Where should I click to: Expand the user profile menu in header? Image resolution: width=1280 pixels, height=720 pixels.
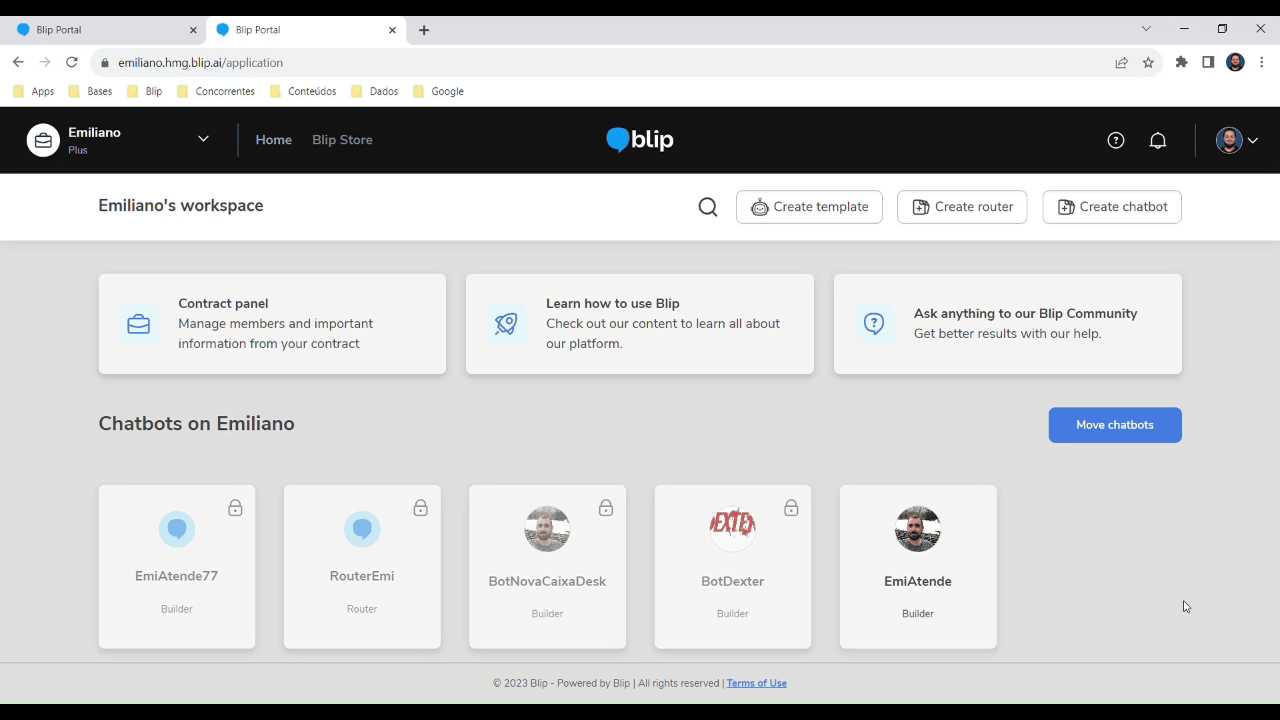point(1238,140)
